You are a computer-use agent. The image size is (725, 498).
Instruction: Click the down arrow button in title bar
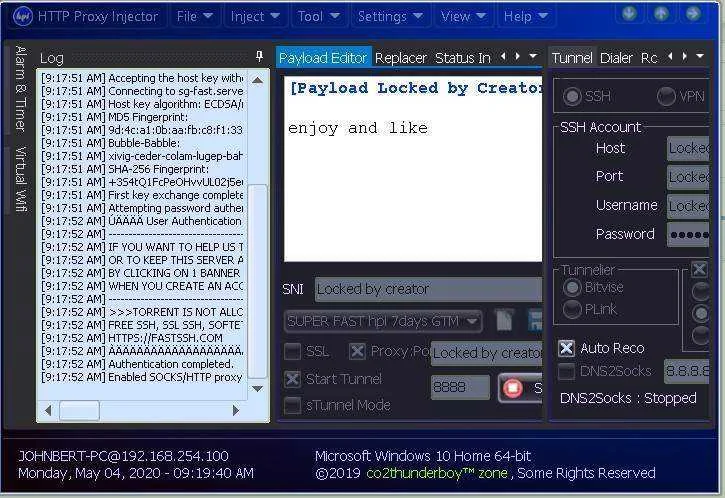click(629, 14)
